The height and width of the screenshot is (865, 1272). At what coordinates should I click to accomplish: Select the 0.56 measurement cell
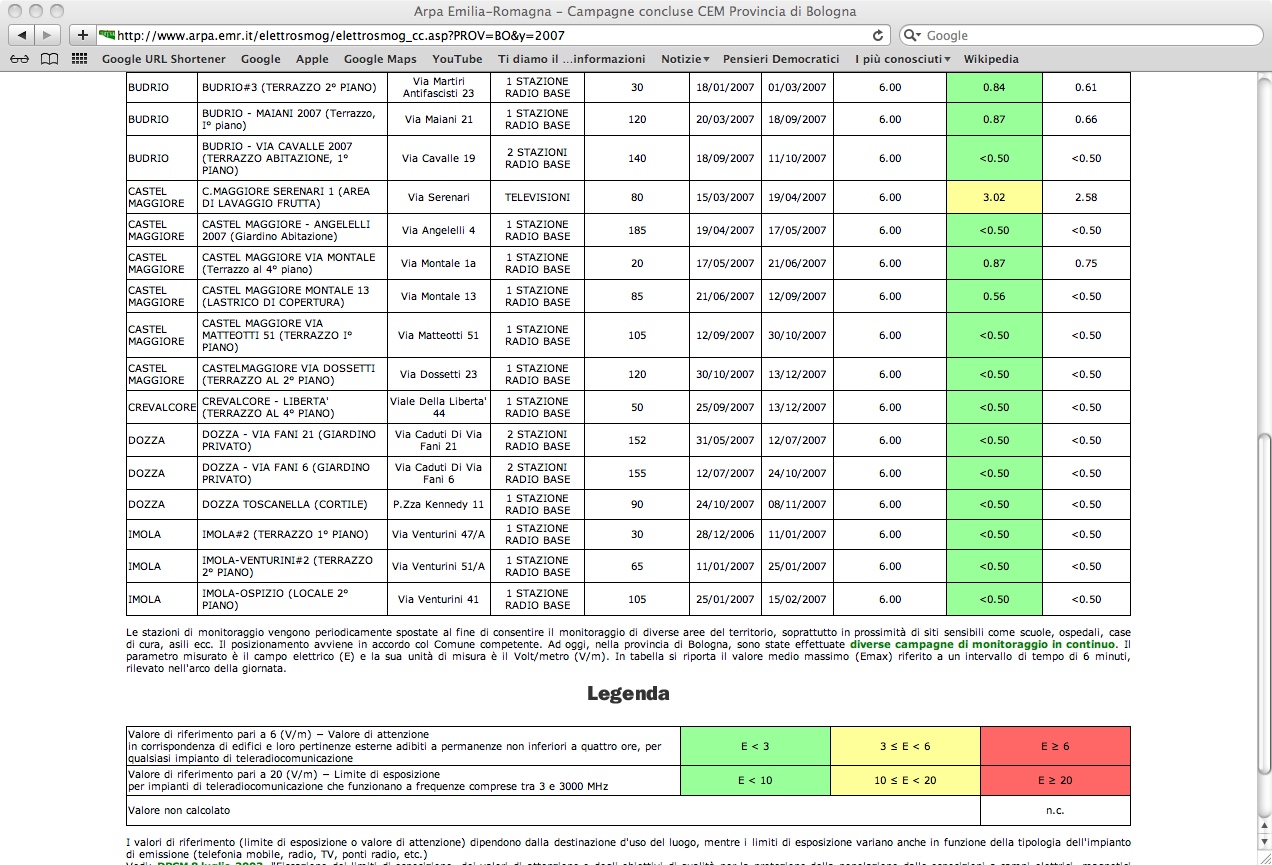click(994, 296)
